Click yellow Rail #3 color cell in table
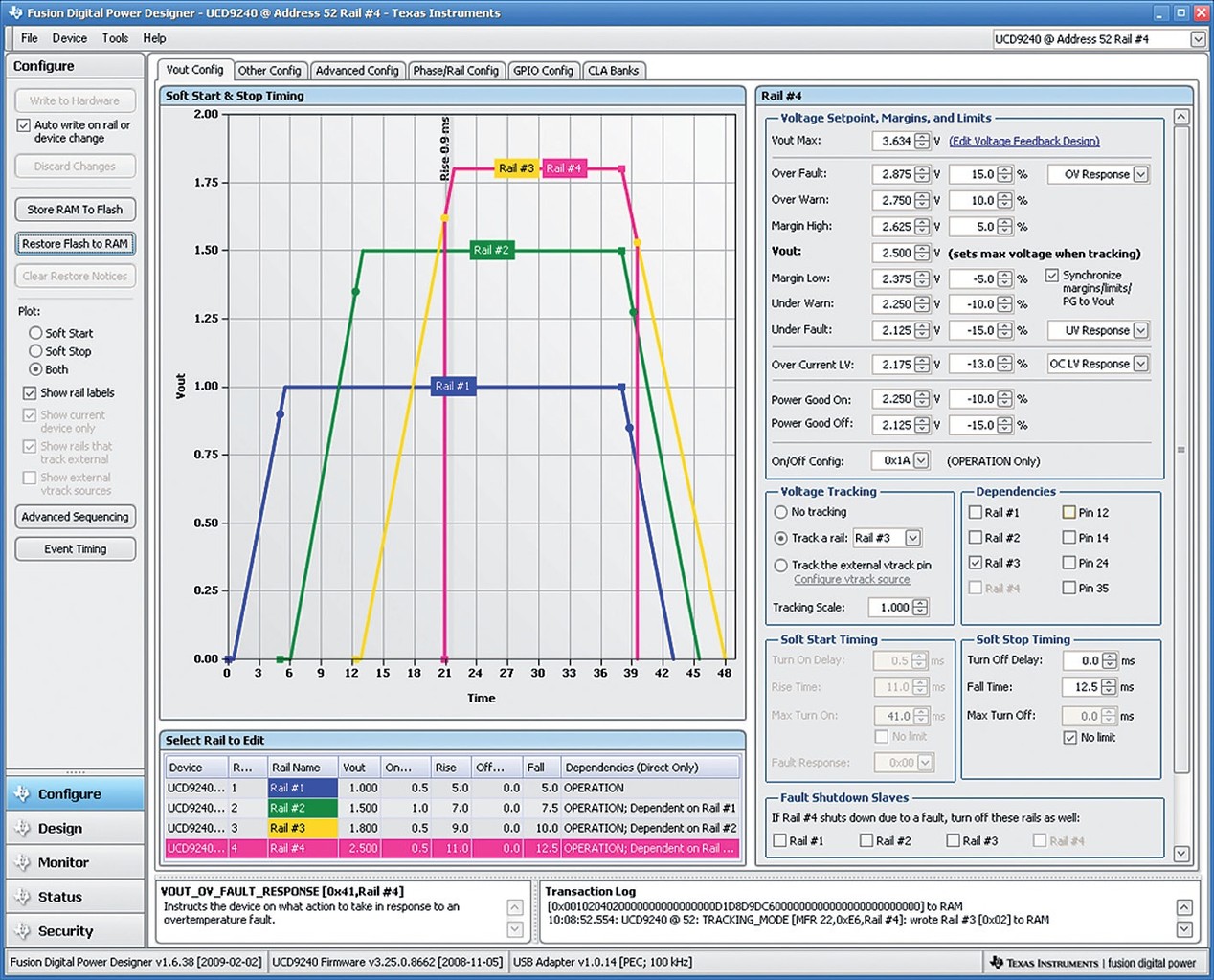The width and height of the screenshot is (1214, 980). point(302,828)
